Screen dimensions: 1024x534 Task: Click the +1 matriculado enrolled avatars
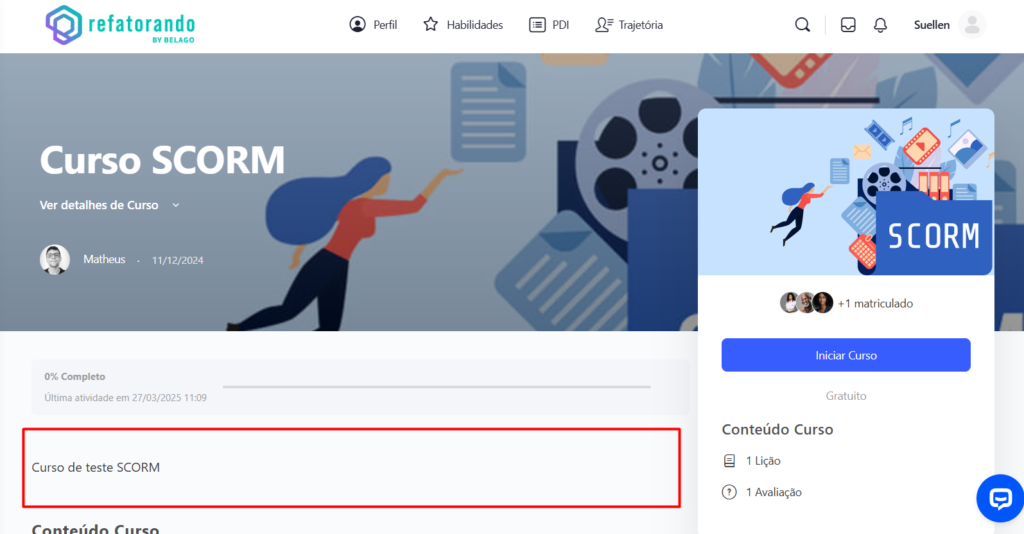pyautogui.click(x=807, y=303)
